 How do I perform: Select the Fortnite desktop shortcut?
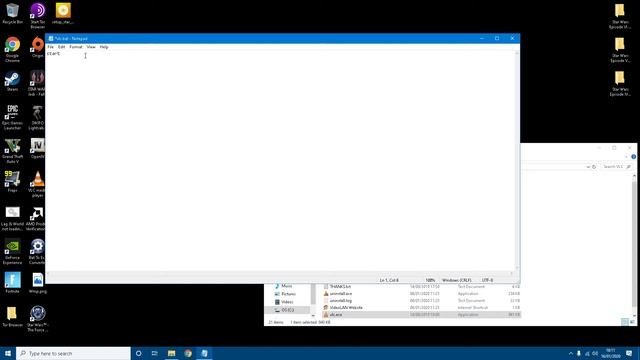[12, 282]
